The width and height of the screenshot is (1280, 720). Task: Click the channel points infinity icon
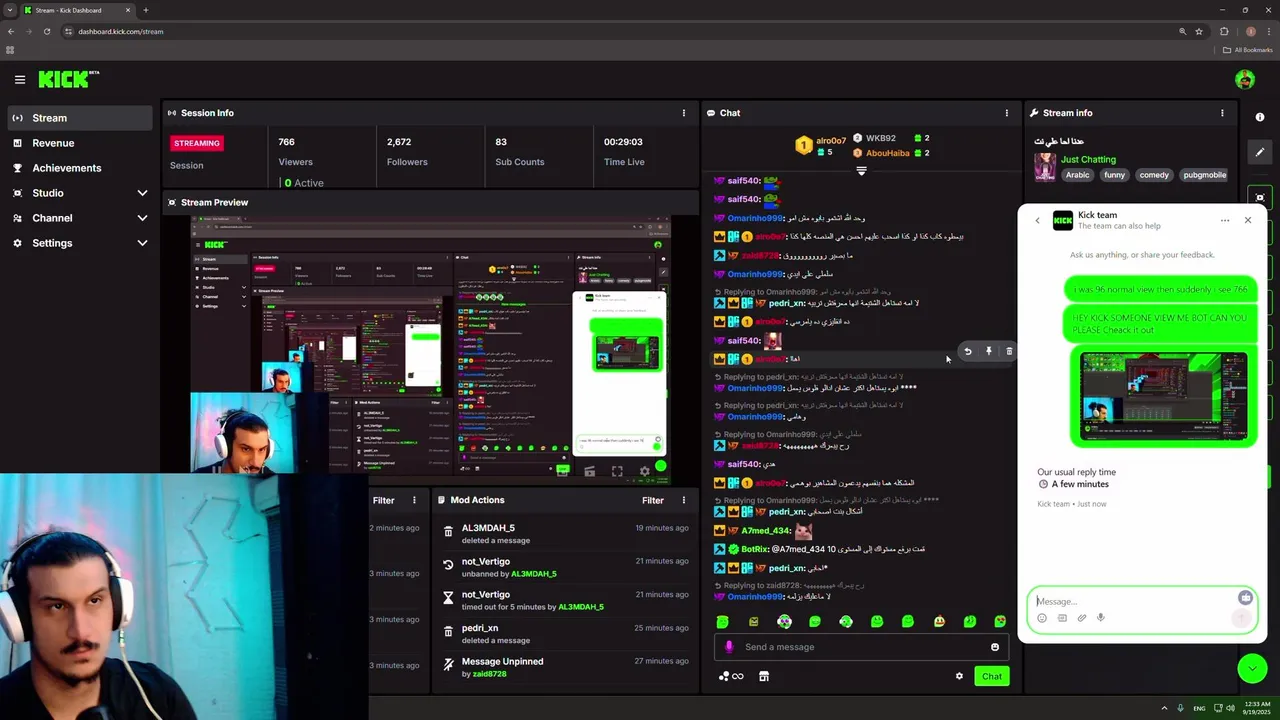point(731,676)
